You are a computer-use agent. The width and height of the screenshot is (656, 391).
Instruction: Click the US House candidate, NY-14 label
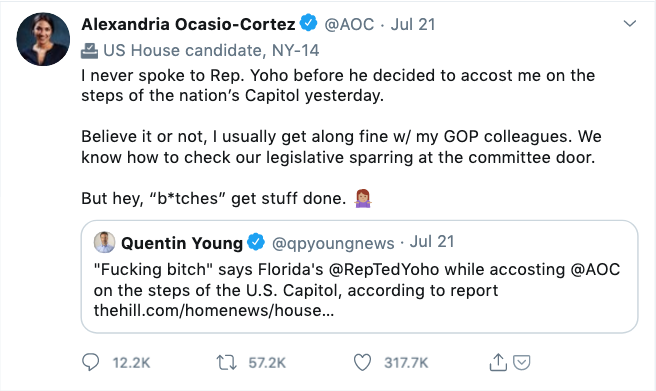(211, 51)
